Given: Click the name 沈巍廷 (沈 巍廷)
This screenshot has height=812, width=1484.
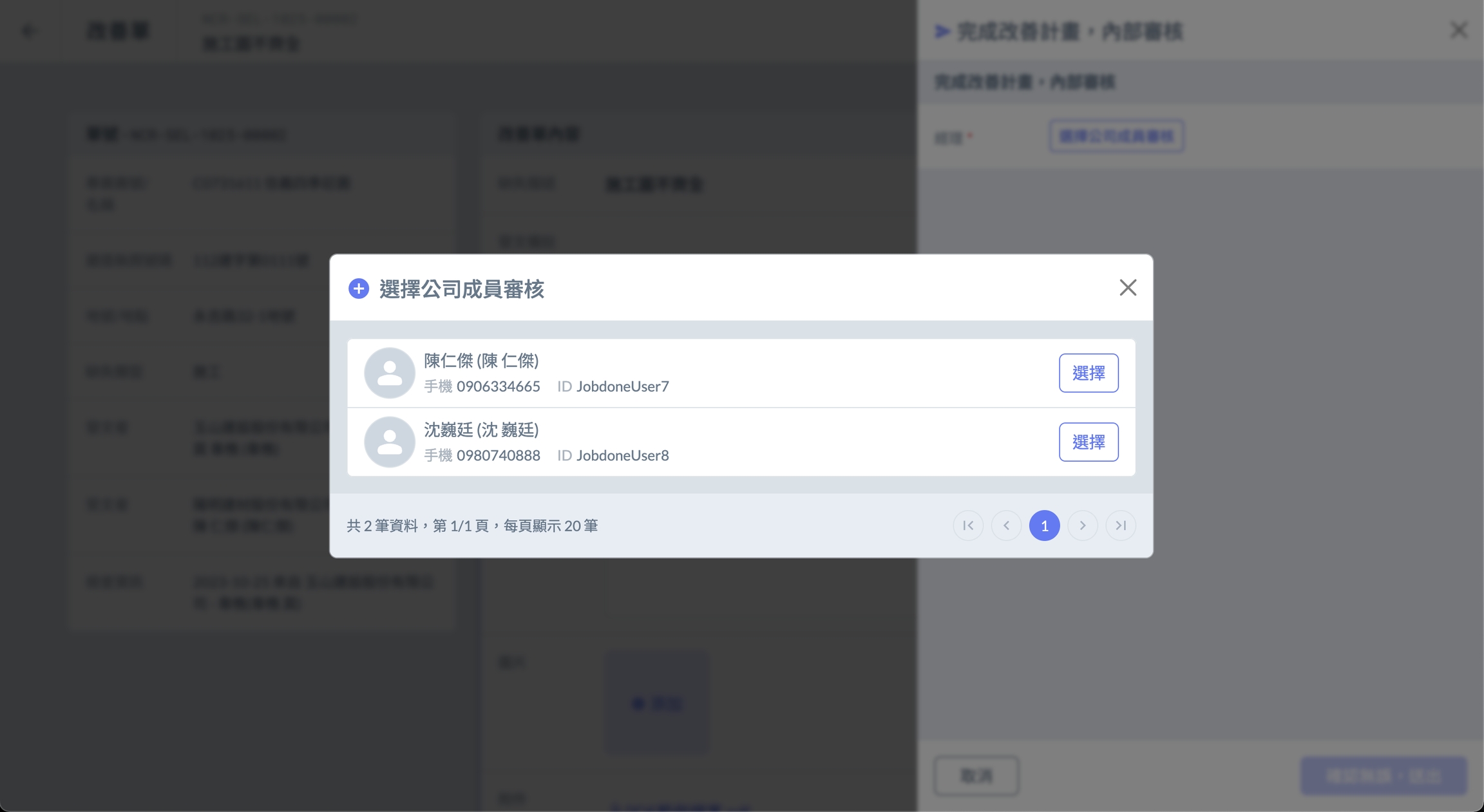Looking at the screenshot, I should 481,430.
